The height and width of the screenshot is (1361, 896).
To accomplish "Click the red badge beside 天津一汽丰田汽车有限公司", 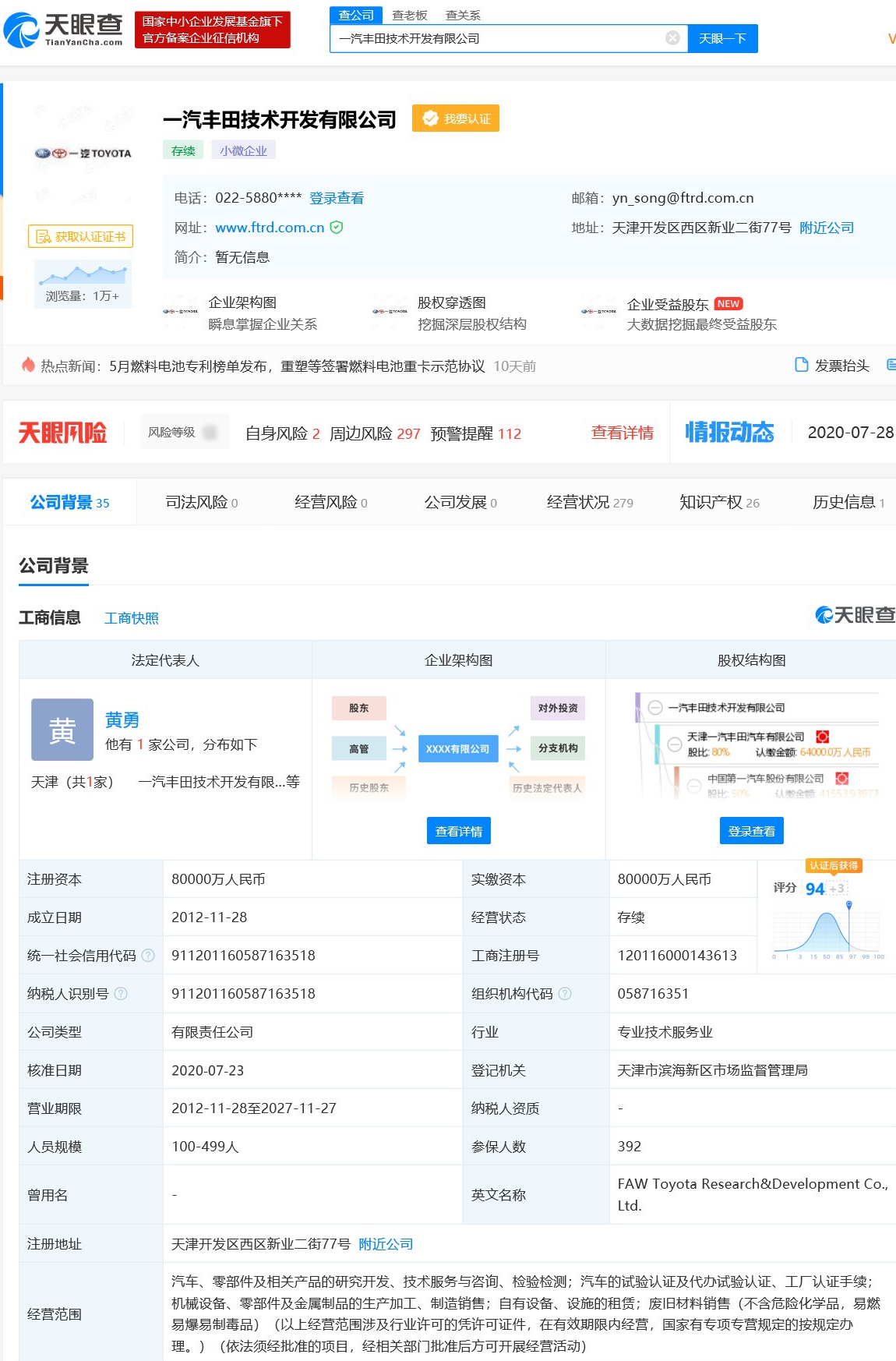I will 822,737.
